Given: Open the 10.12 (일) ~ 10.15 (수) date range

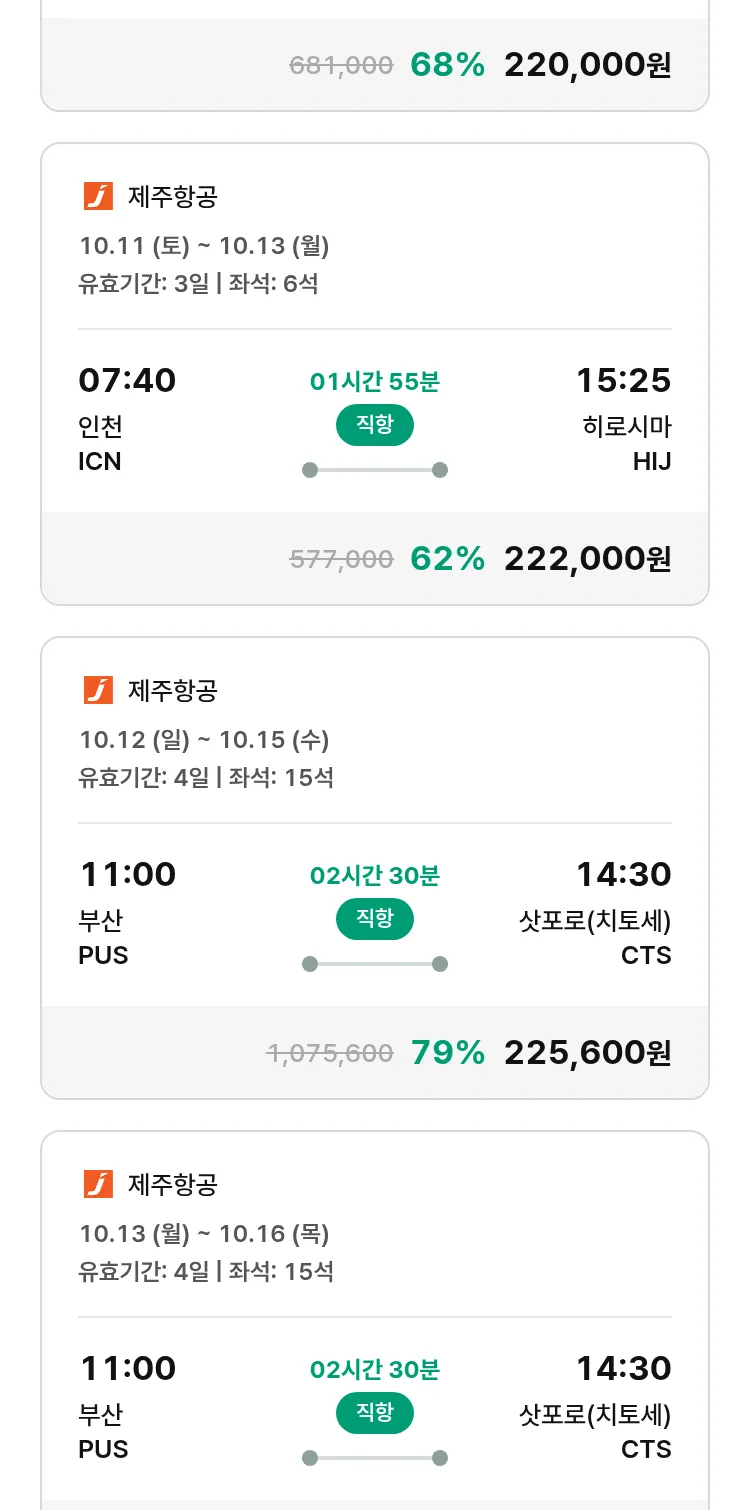Looking at the screenshot, I should pos(204,740).
